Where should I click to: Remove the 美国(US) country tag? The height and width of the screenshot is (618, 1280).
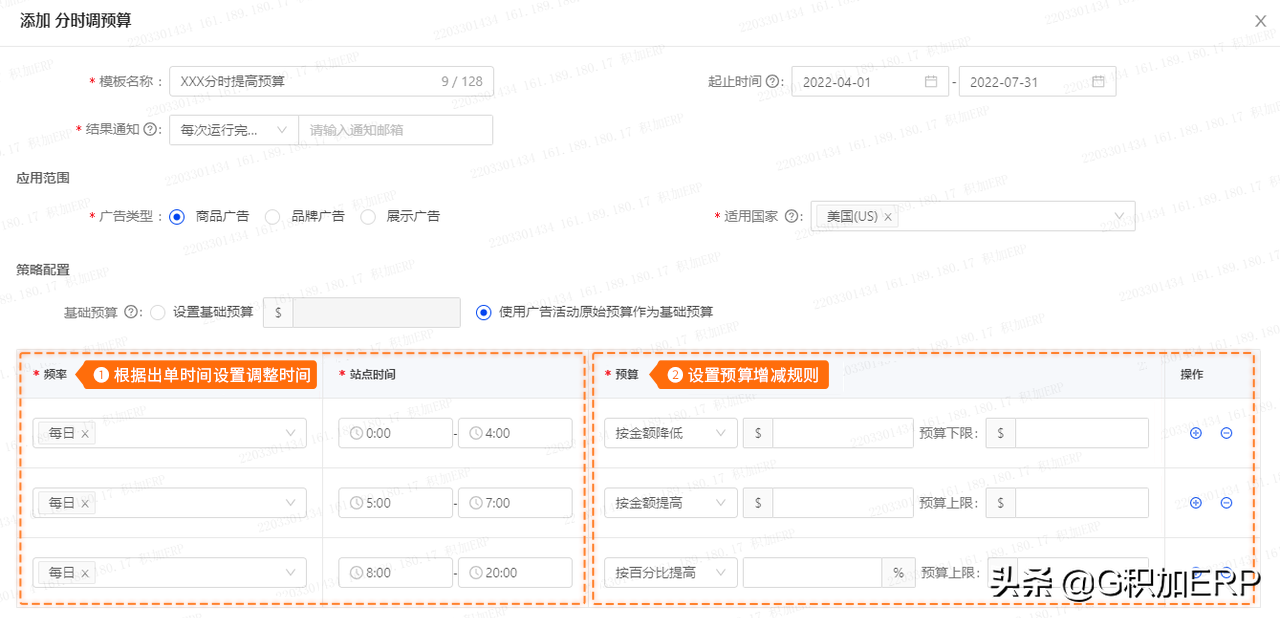[887, 217]
